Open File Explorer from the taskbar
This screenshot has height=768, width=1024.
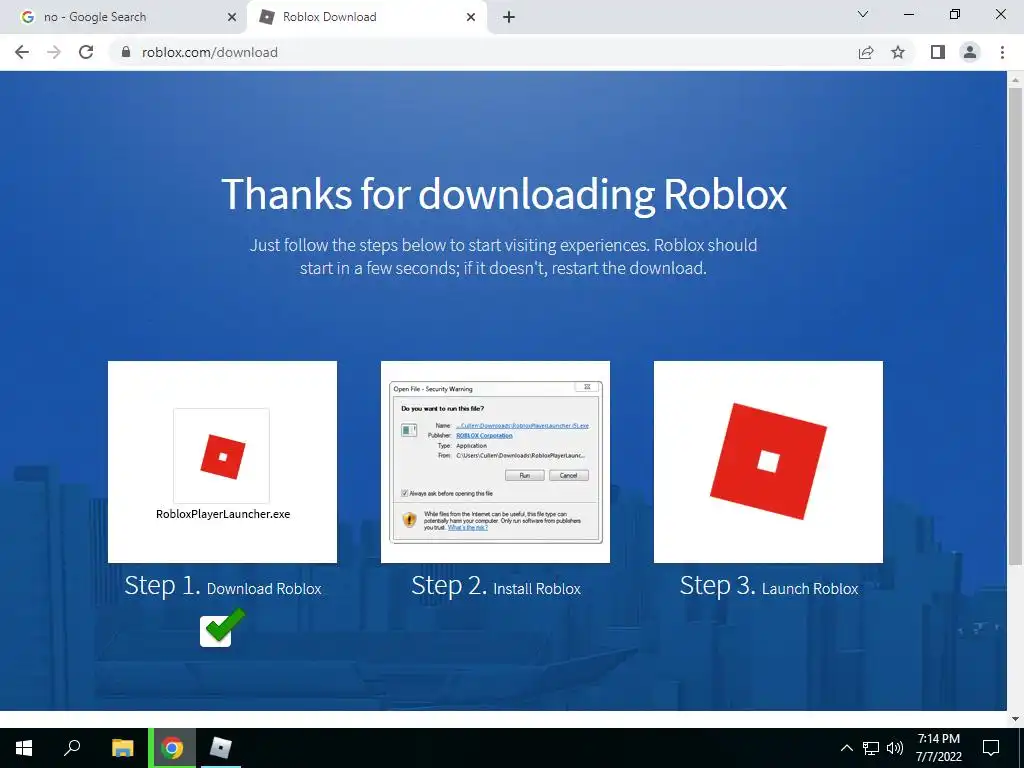122,748
